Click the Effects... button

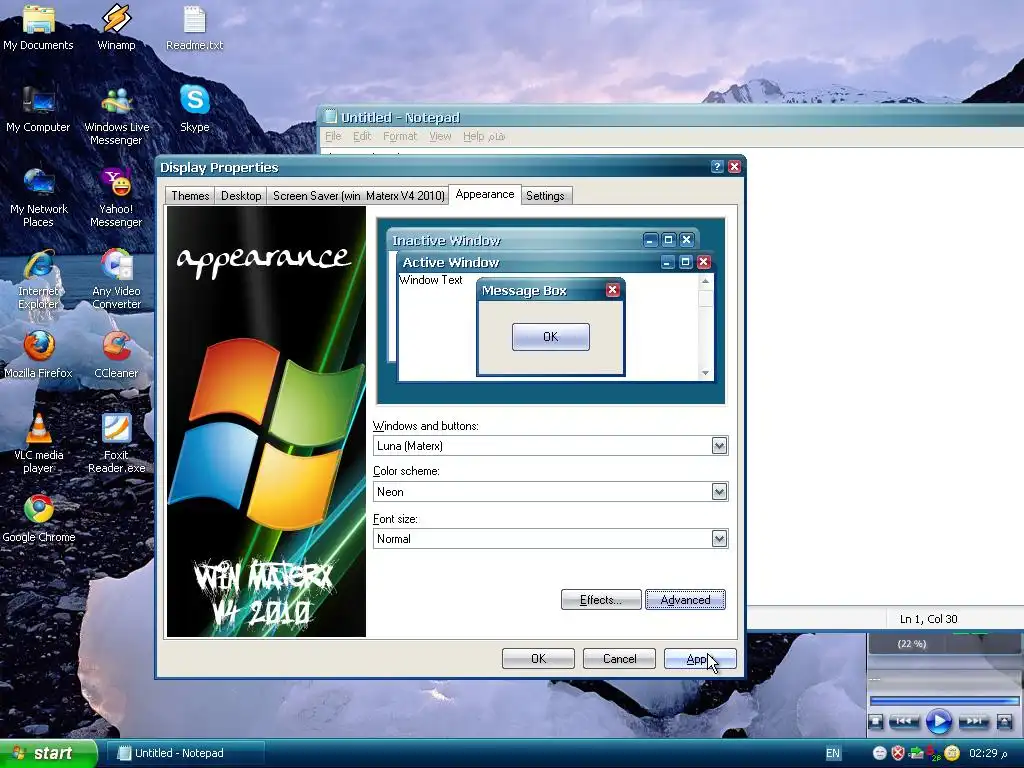(x=601, y=600)
